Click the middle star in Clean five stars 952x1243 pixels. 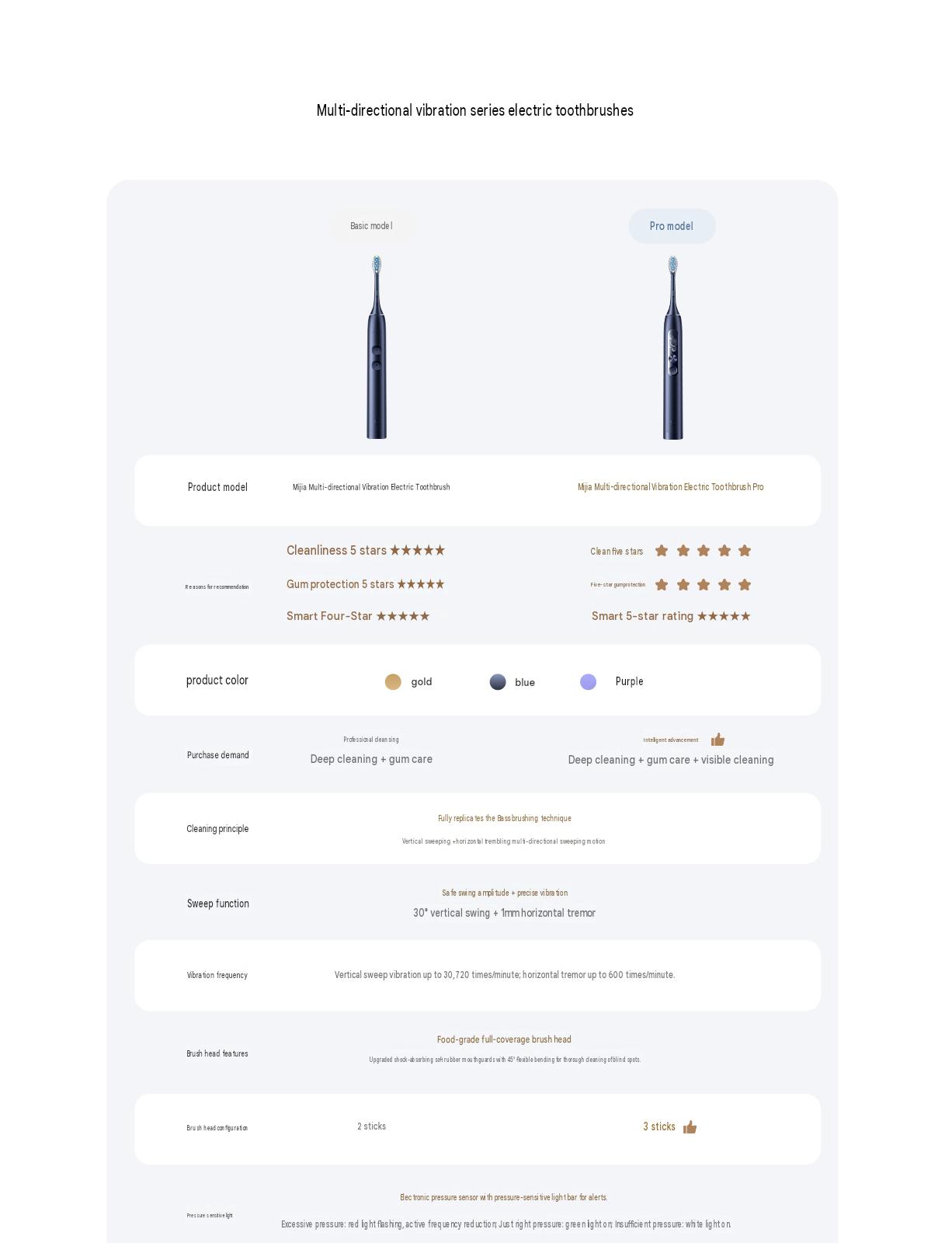704,551
